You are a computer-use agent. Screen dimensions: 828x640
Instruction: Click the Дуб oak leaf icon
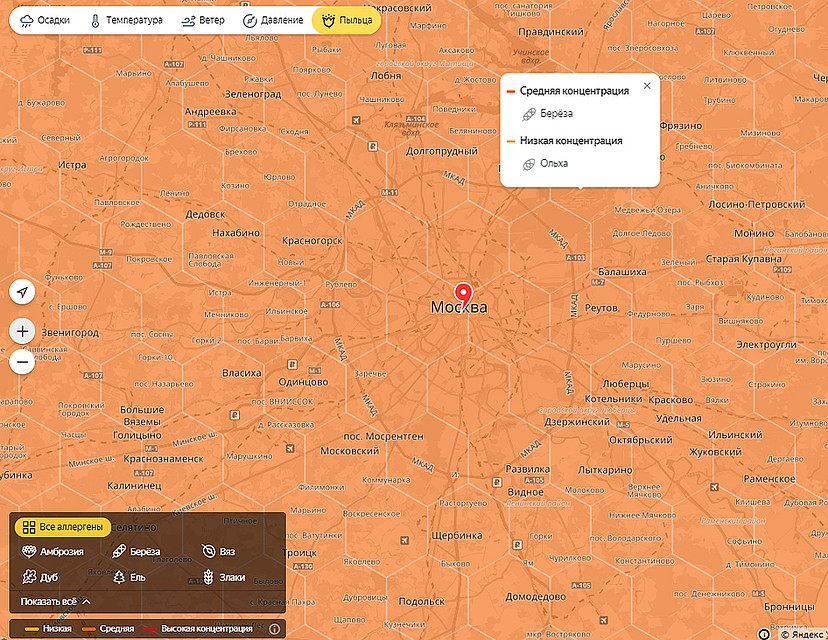(x=29, y=577)
